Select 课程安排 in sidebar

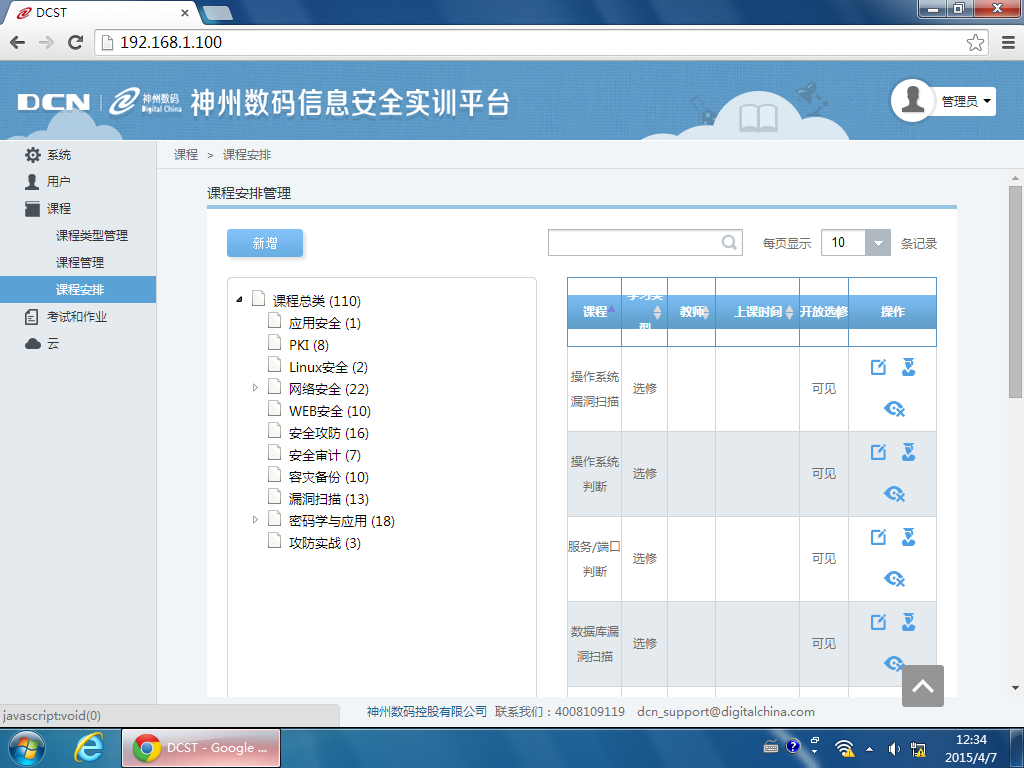click(78, 289)
